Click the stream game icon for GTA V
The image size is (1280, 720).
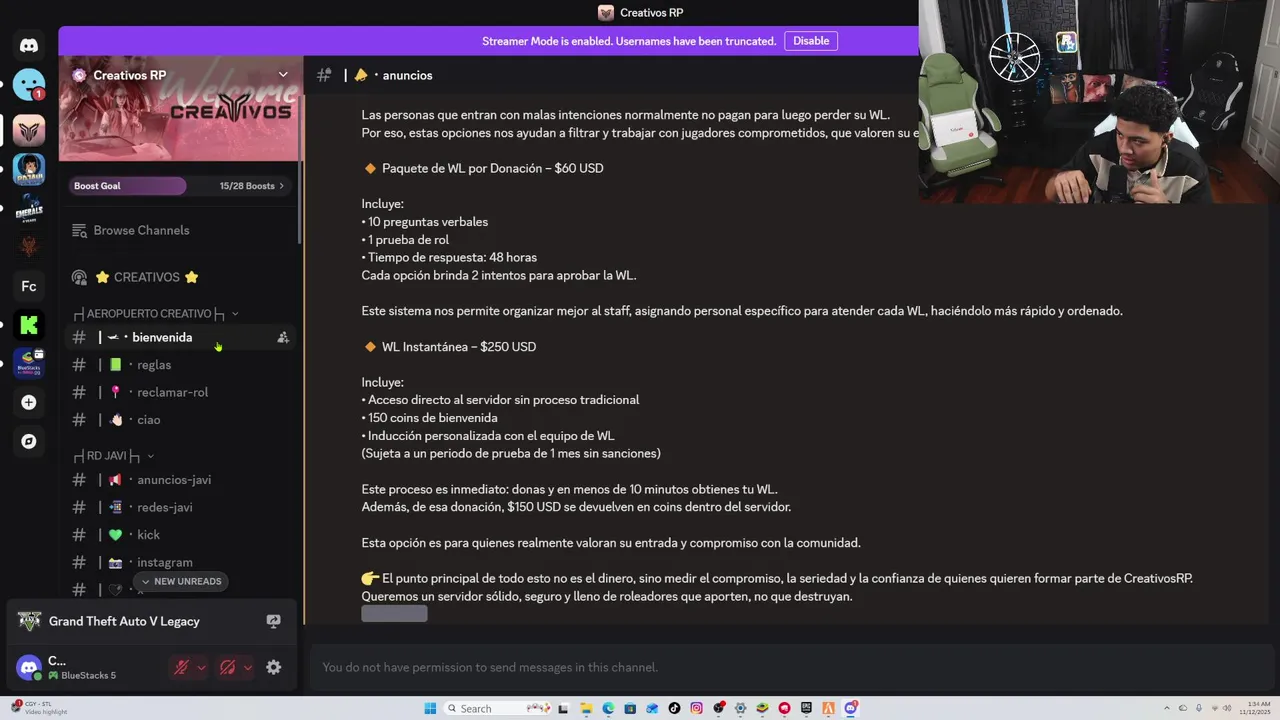(274, 621)
